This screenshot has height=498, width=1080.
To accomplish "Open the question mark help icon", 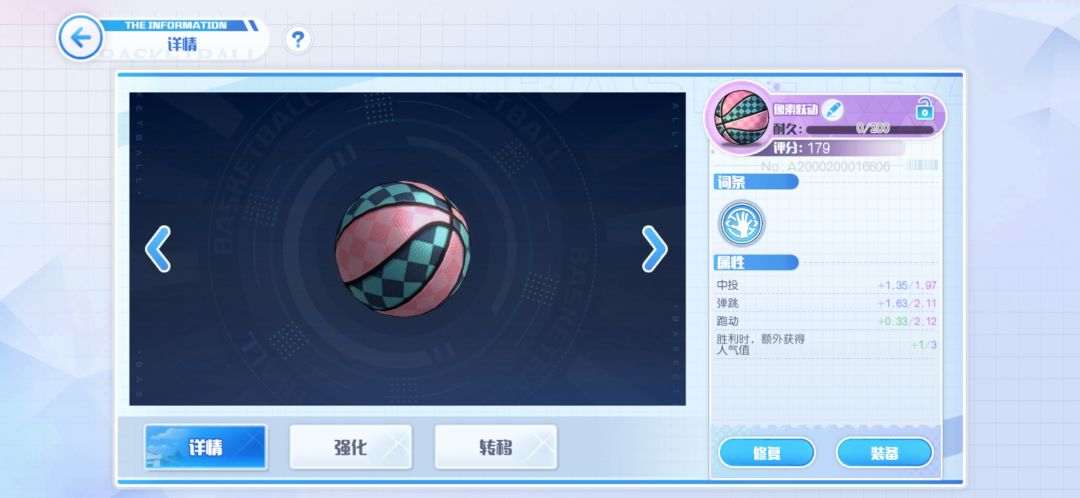I will (x=298, y=40).
